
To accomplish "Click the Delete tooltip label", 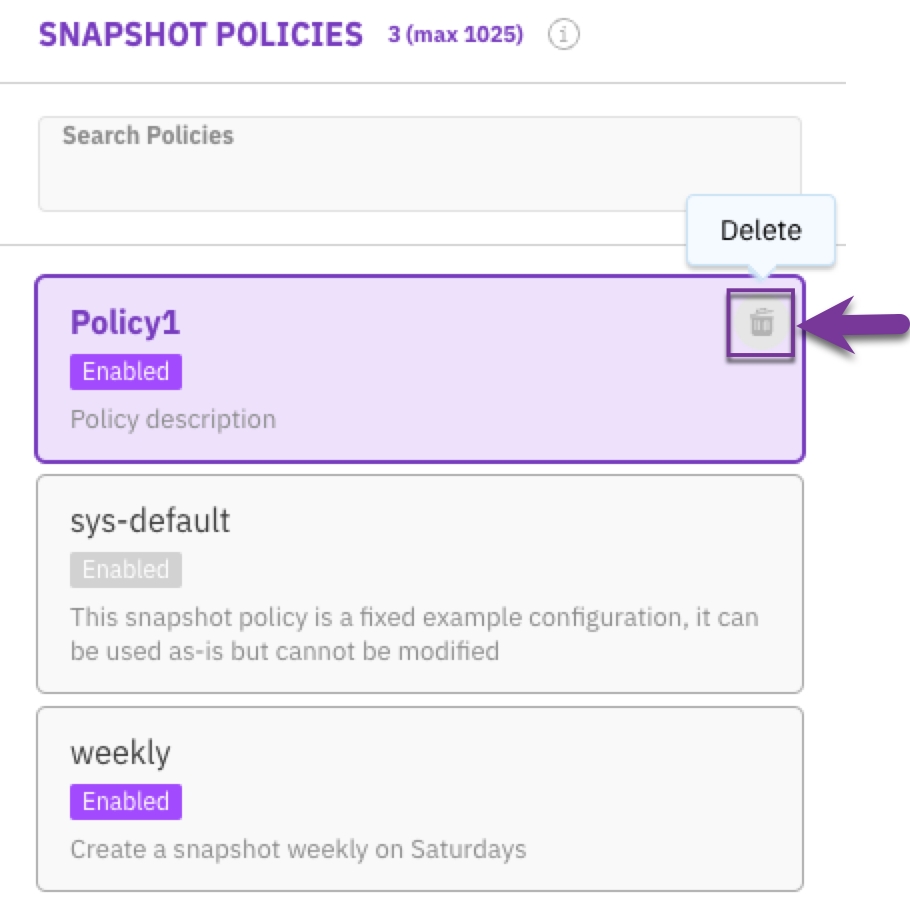I will [761, 230].
